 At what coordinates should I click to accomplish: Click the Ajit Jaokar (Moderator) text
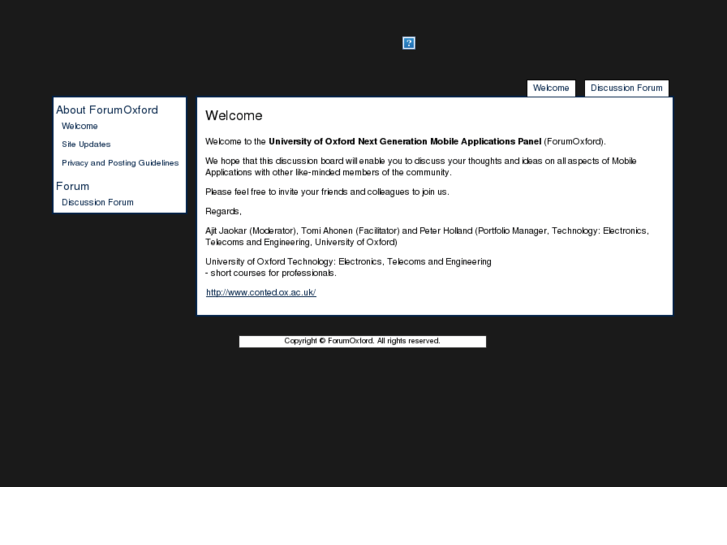pyautogui.click(x=251, y=231)
